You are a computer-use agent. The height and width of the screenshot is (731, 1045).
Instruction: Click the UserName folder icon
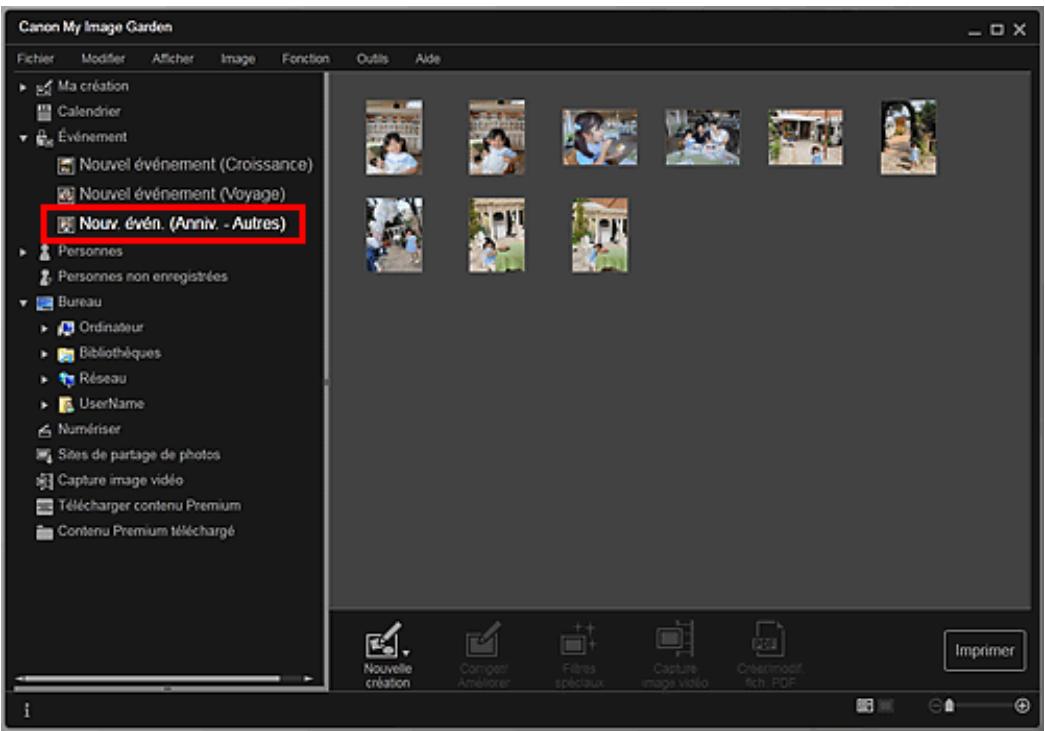click(66, 404)
